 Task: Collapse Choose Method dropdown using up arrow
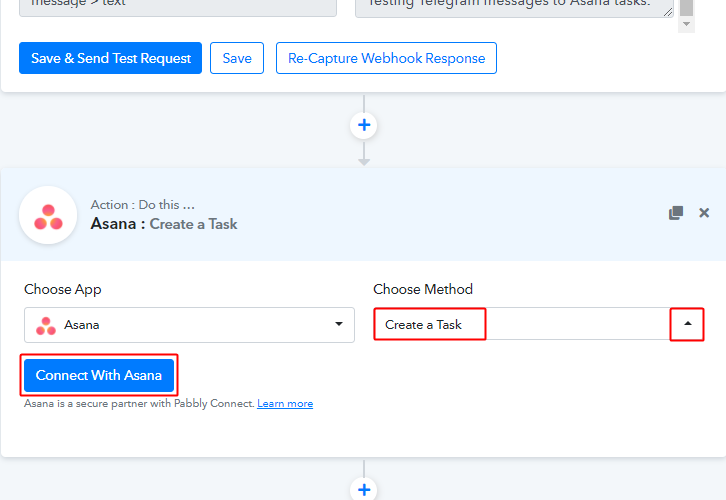pyautogui.click(x=688, y=325)
